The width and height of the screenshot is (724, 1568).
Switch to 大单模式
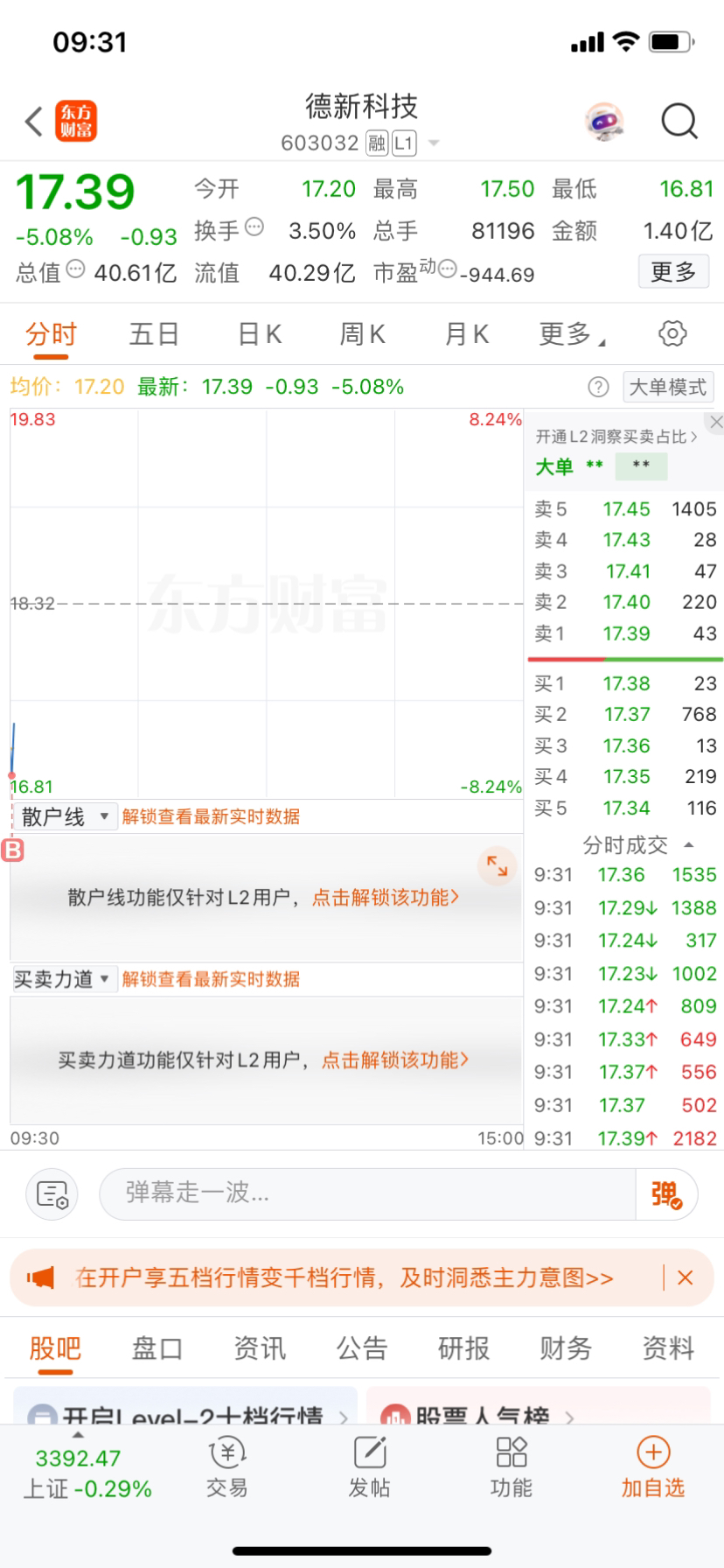click(x=668, y=387)
